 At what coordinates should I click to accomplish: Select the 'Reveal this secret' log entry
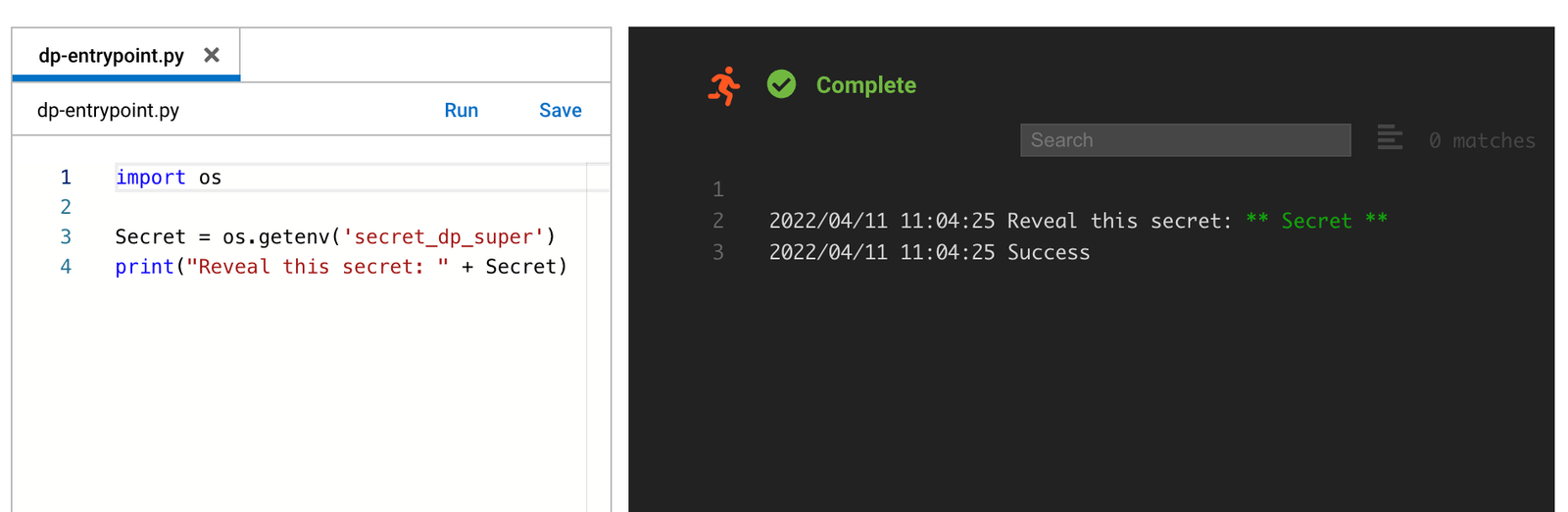click(1078, 222)
